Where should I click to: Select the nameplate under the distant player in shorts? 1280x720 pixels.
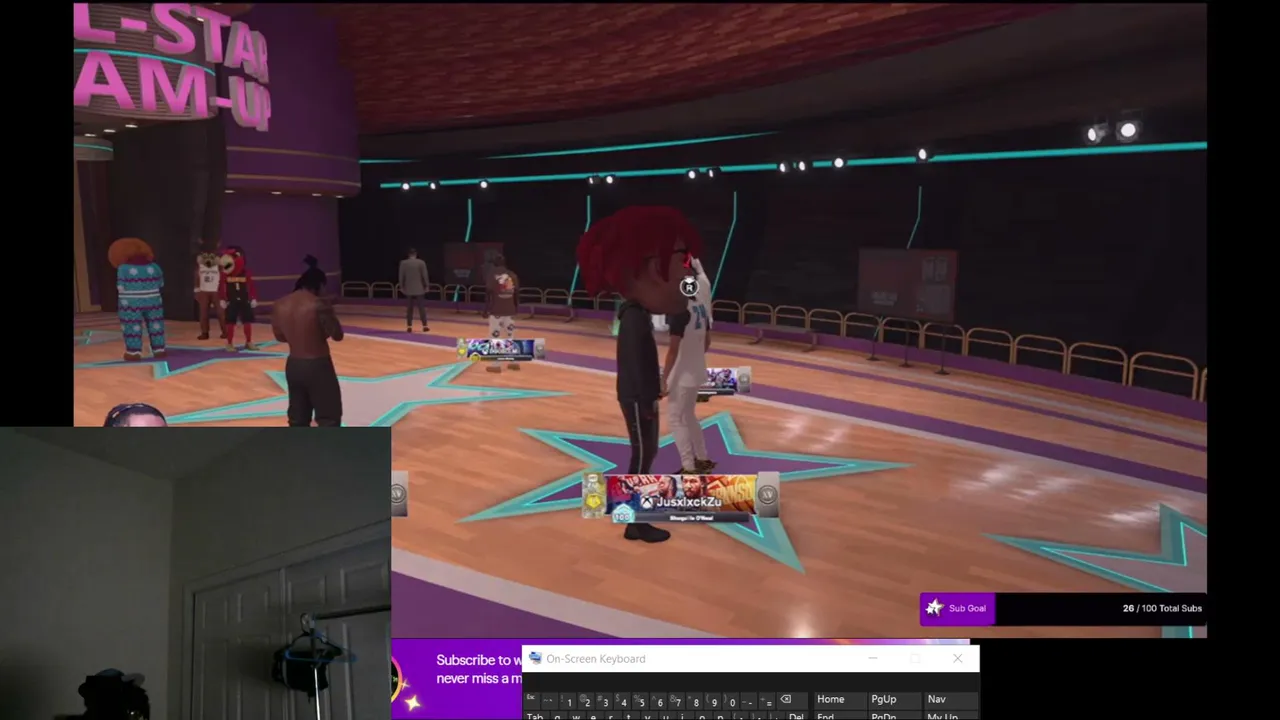[x=501, y=349]
